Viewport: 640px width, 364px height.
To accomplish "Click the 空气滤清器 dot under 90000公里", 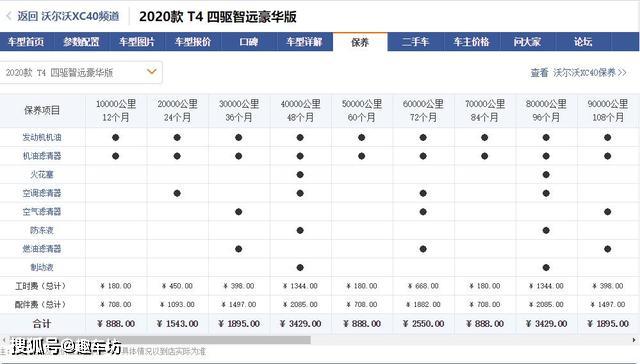I will click(x=608, y=212).
